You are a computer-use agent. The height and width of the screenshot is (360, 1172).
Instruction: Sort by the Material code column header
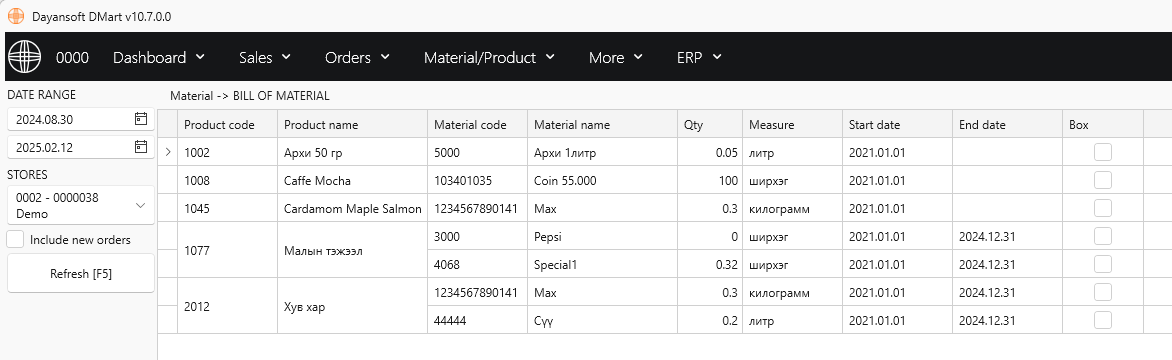[x=477, y=125]
